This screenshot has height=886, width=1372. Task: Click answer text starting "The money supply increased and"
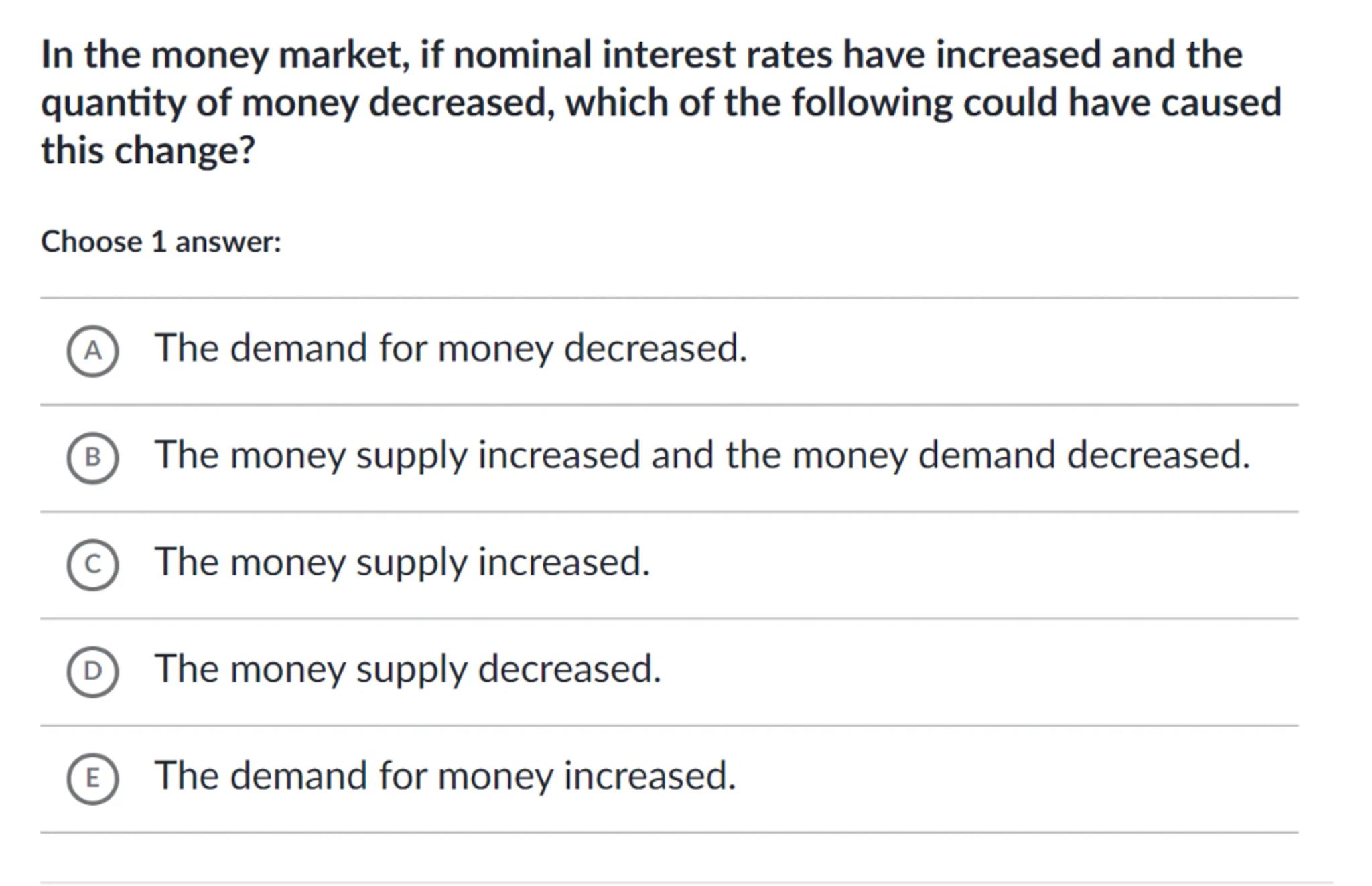click(702, 455)
